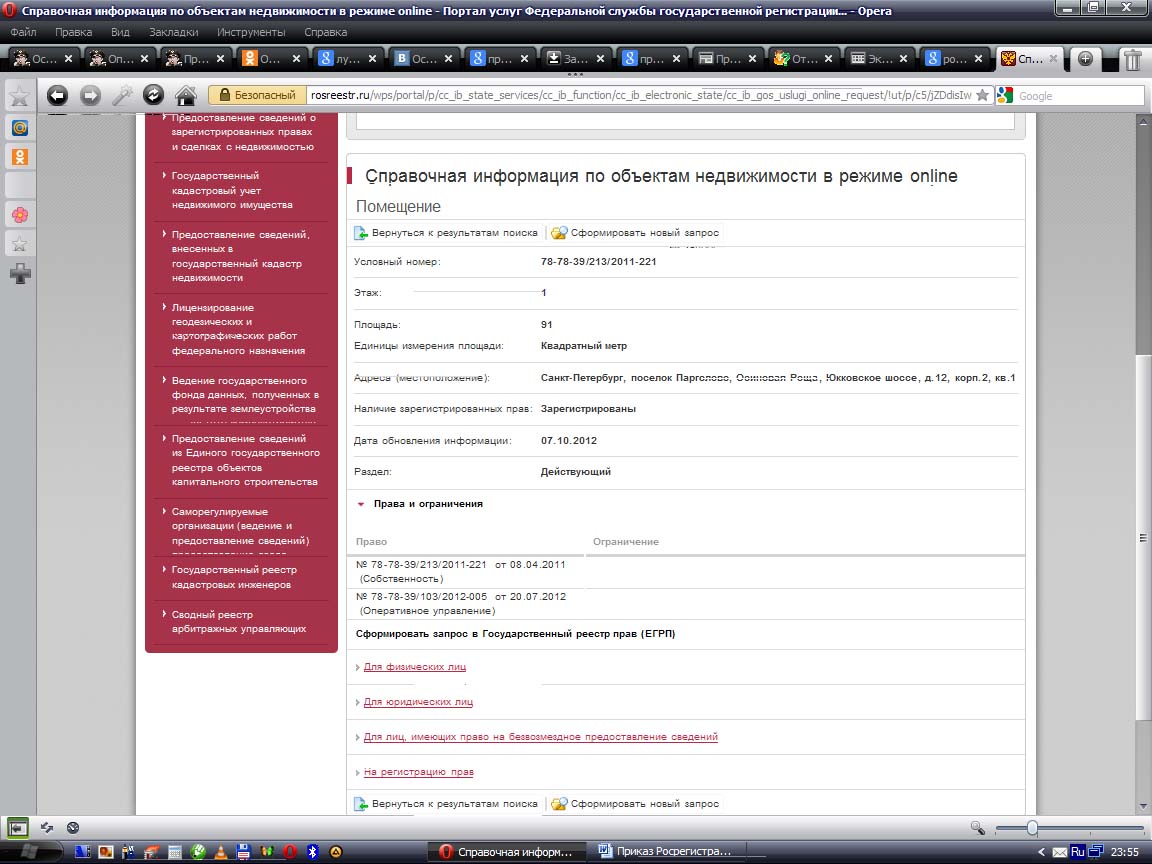Click the password wand icon in toolbar

(x=122, y=95)
